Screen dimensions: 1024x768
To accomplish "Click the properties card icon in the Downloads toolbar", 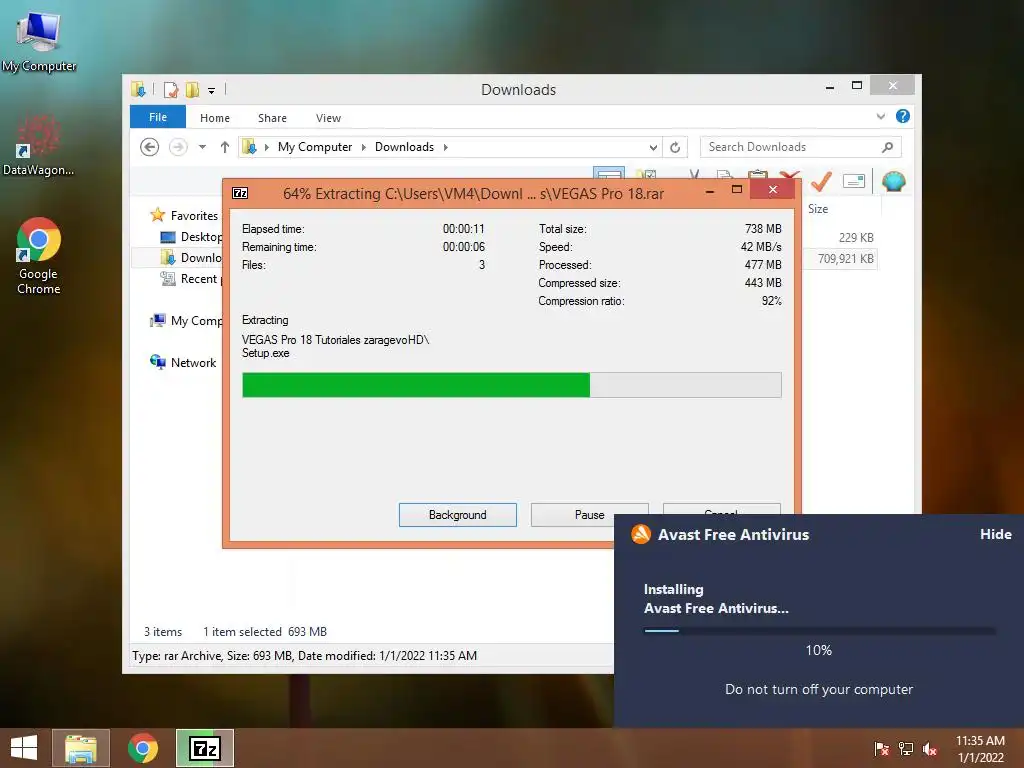I will coord(854,181).
